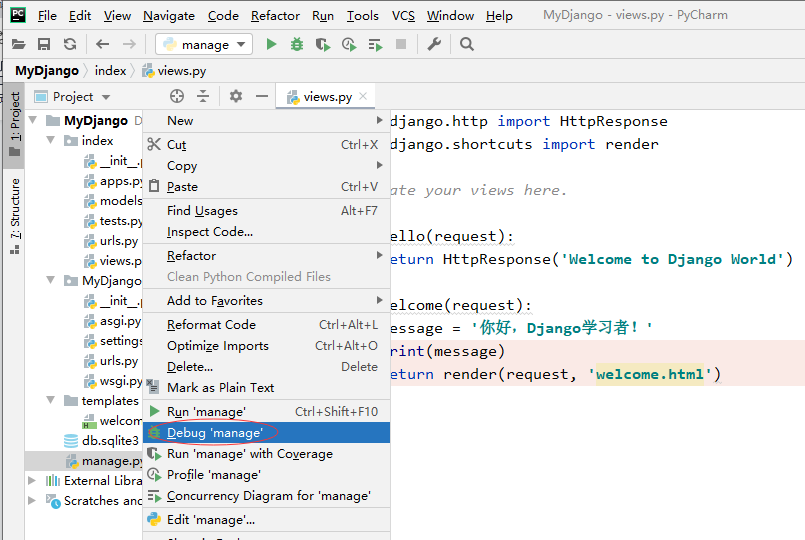
Task: Open the VCS menu
Action: (403, 16)
